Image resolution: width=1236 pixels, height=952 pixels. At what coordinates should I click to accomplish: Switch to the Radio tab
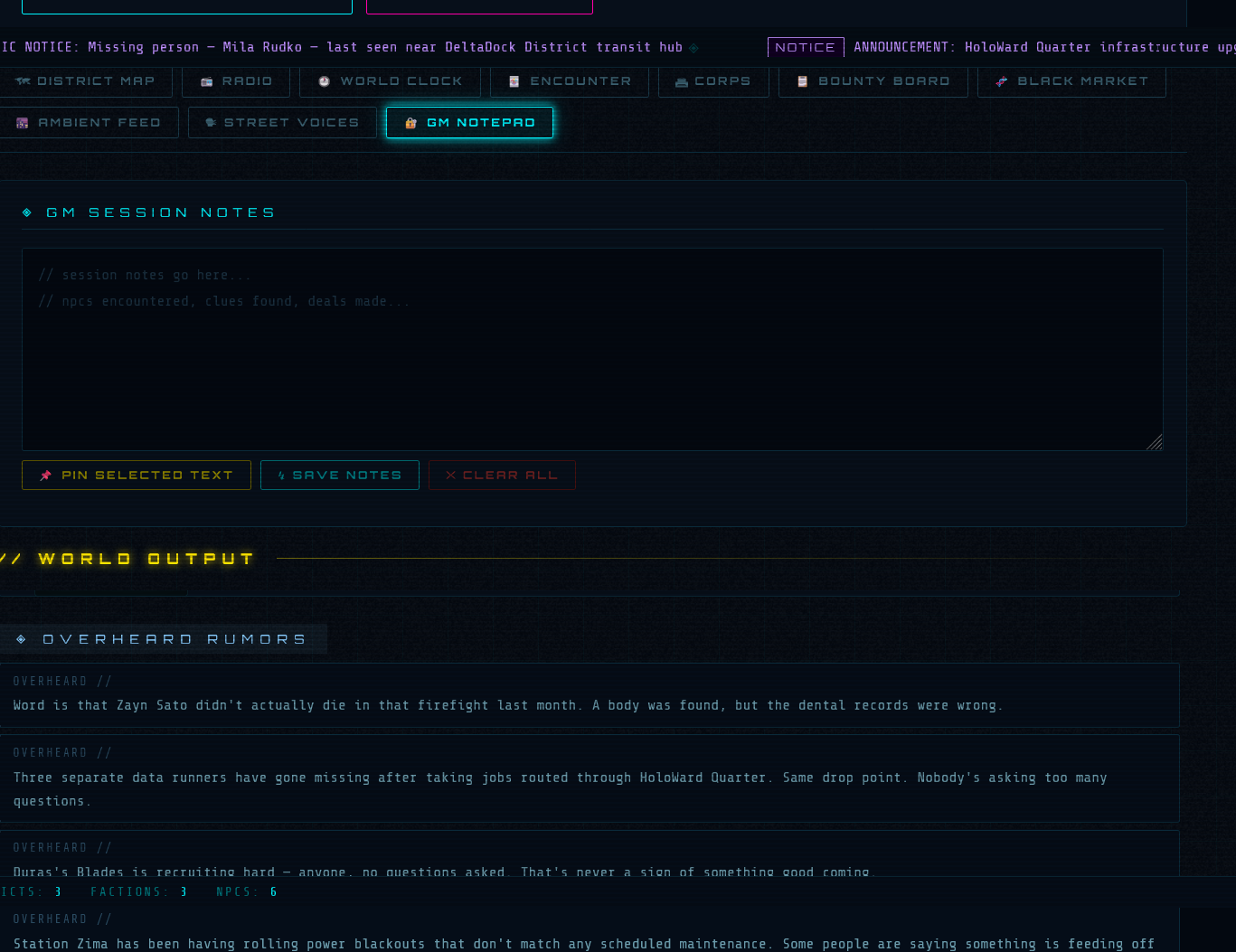(x=236, y=81)
